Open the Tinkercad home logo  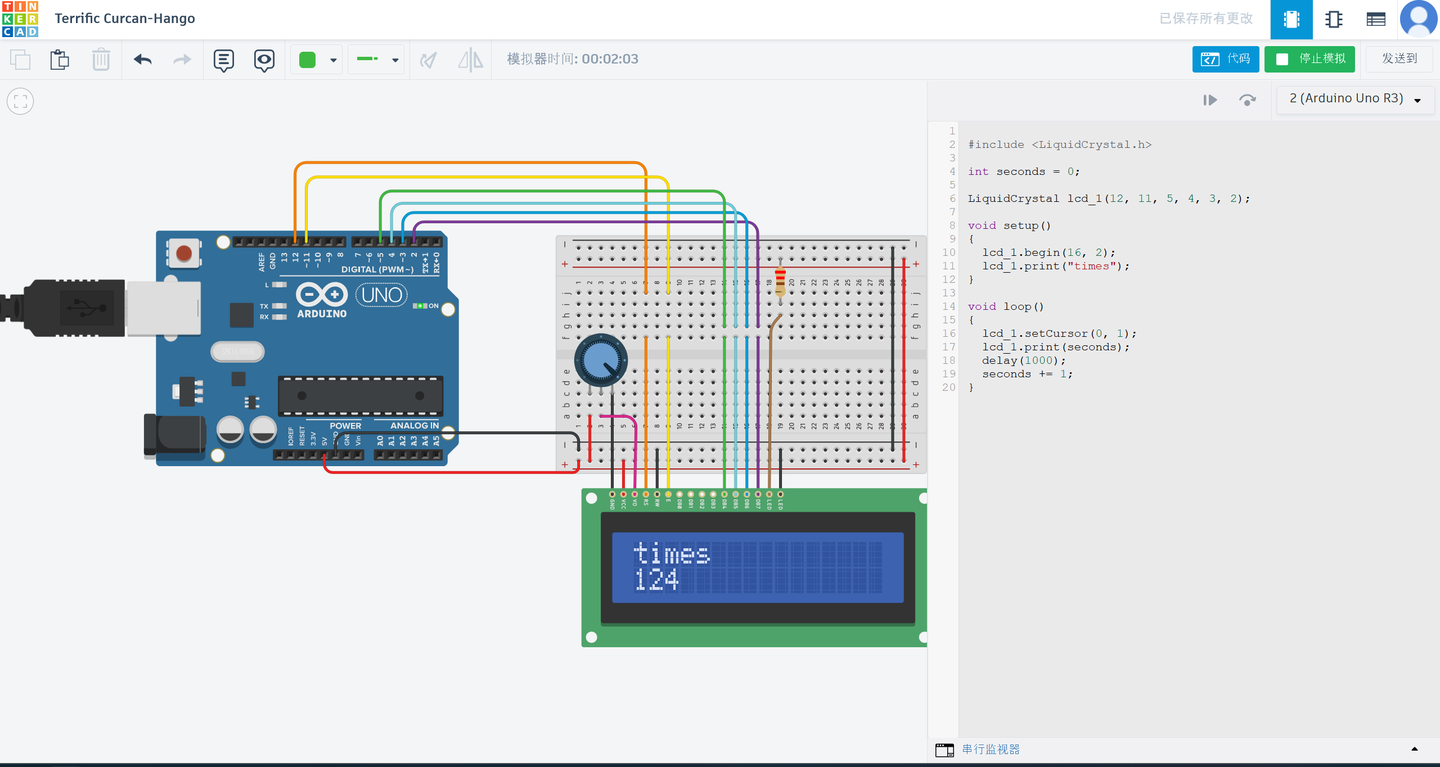(x=20, y=19)
